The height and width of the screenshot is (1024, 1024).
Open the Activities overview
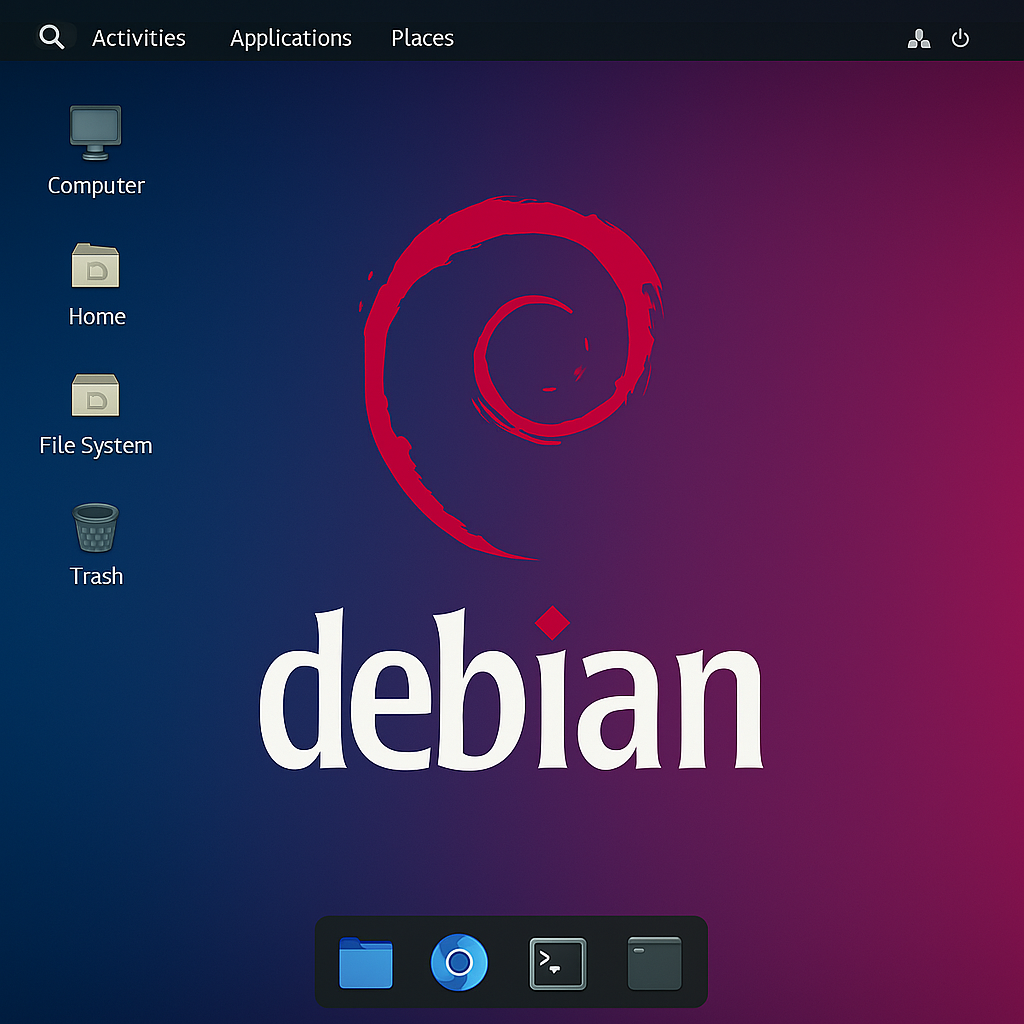pyautogui.click(x=138, y=38)
